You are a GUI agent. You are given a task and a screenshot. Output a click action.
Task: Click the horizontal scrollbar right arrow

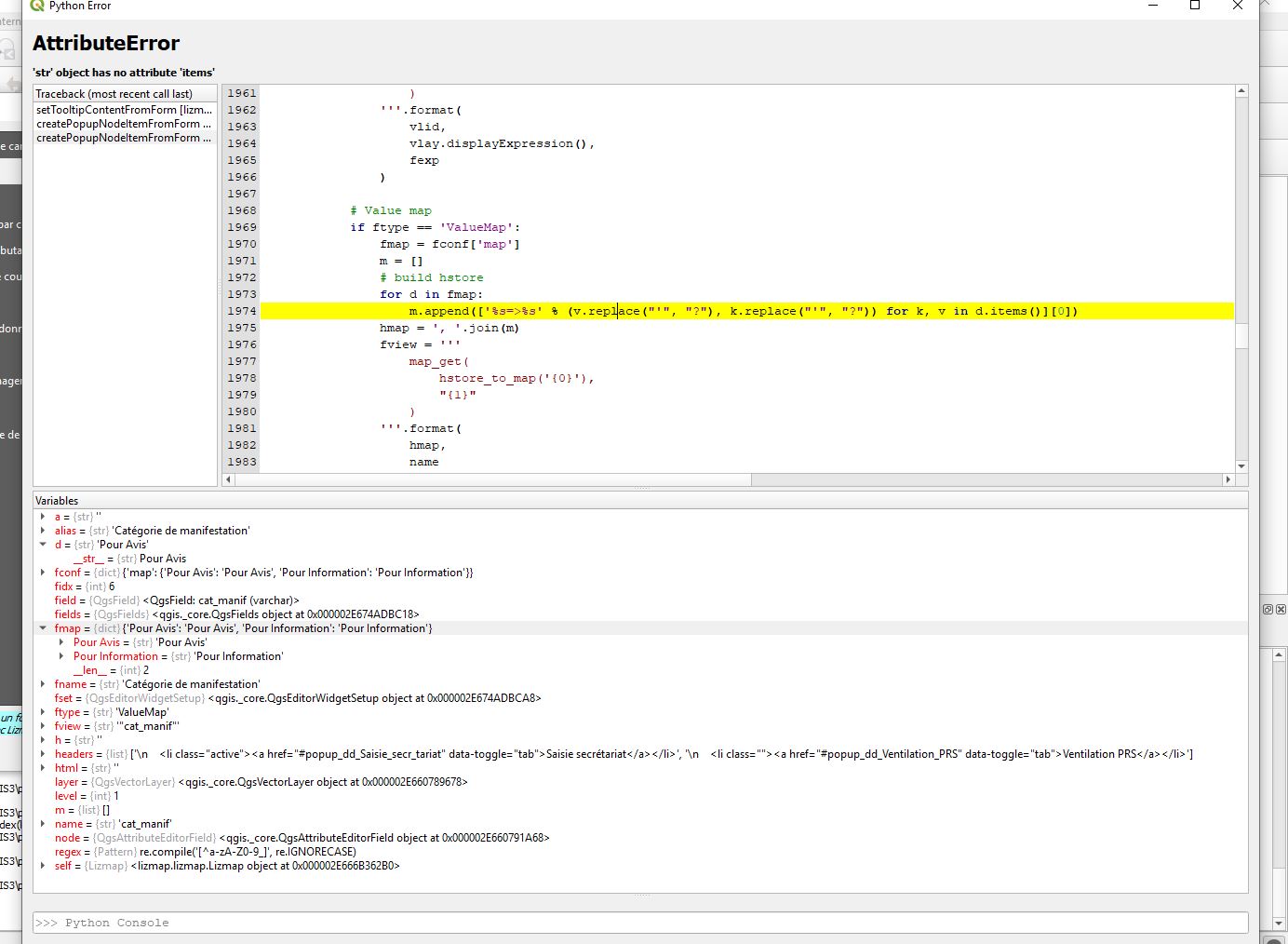(x=1228, y=479)
